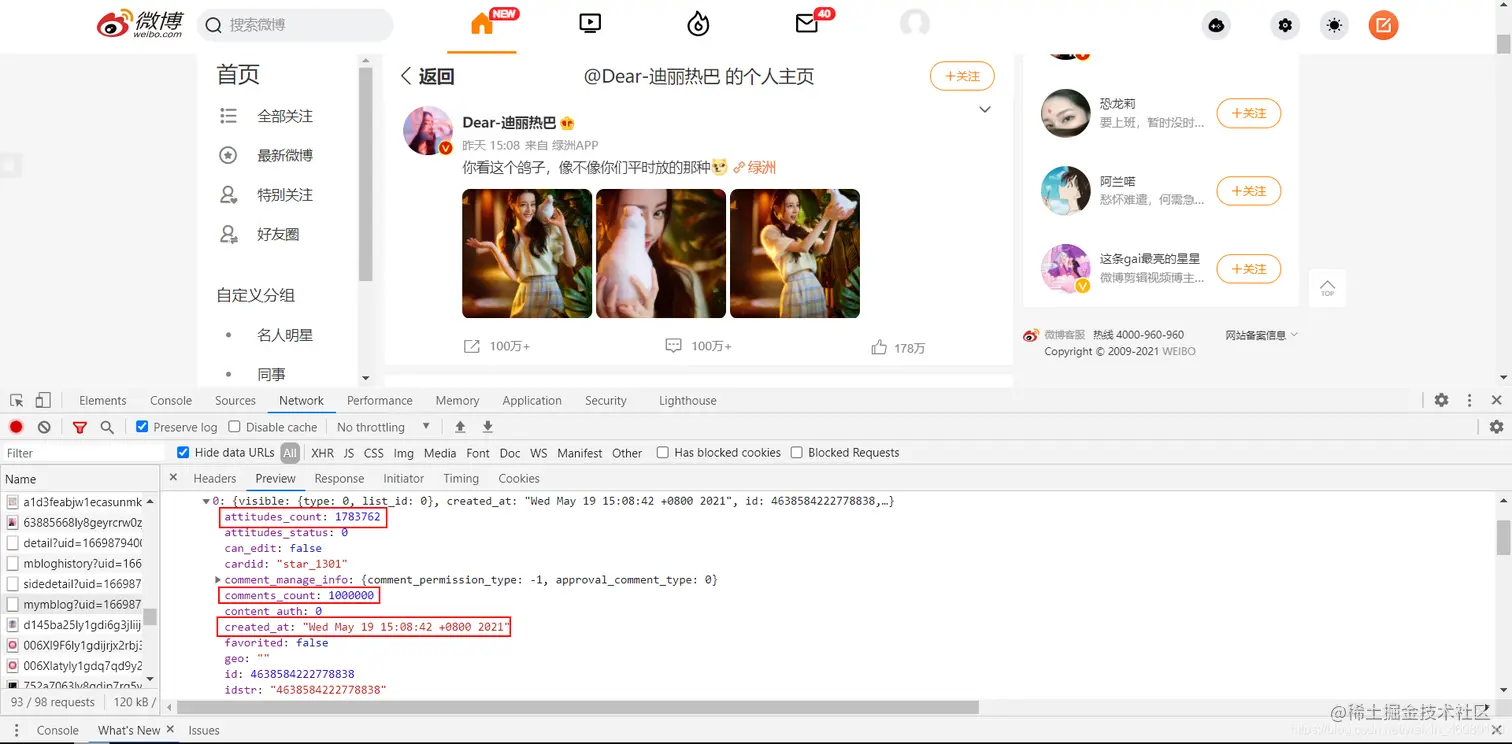Click the like thumb icon 178万
This screenshot has width=1512, height=744.
pos(879,347)
